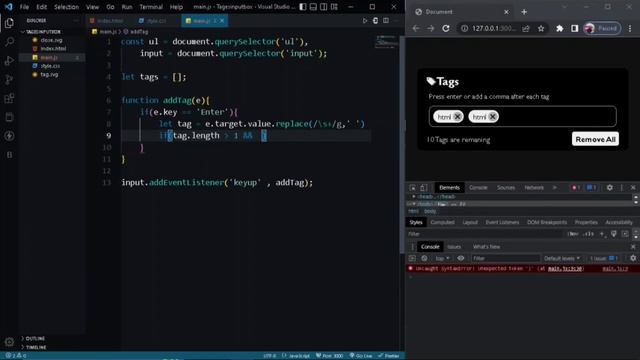Toggle the device toolbar in DevTools
This screenshot has height=360, width=640.
424,187
